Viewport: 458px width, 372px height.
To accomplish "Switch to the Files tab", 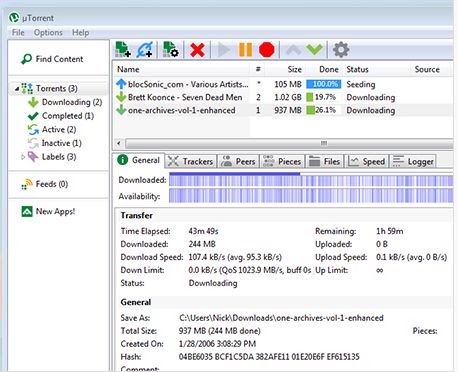I will 324,161.
